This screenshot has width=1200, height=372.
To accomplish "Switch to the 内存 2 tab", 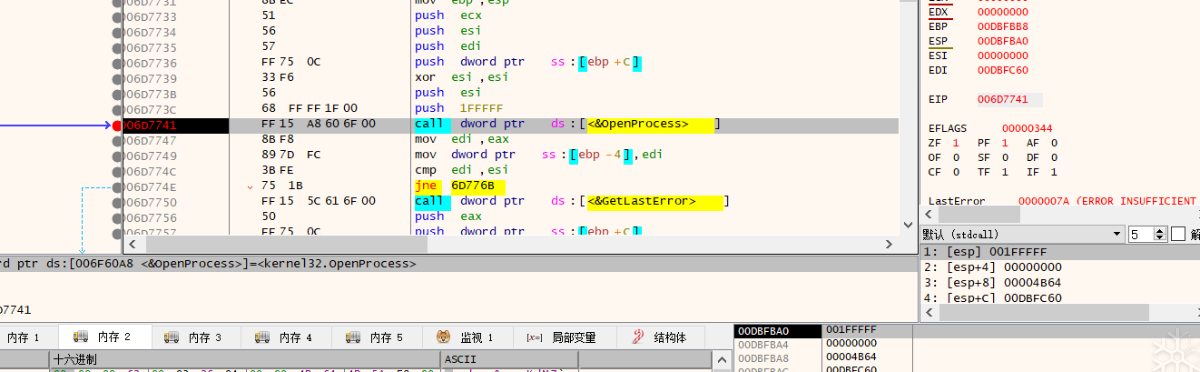I will 104,338.
